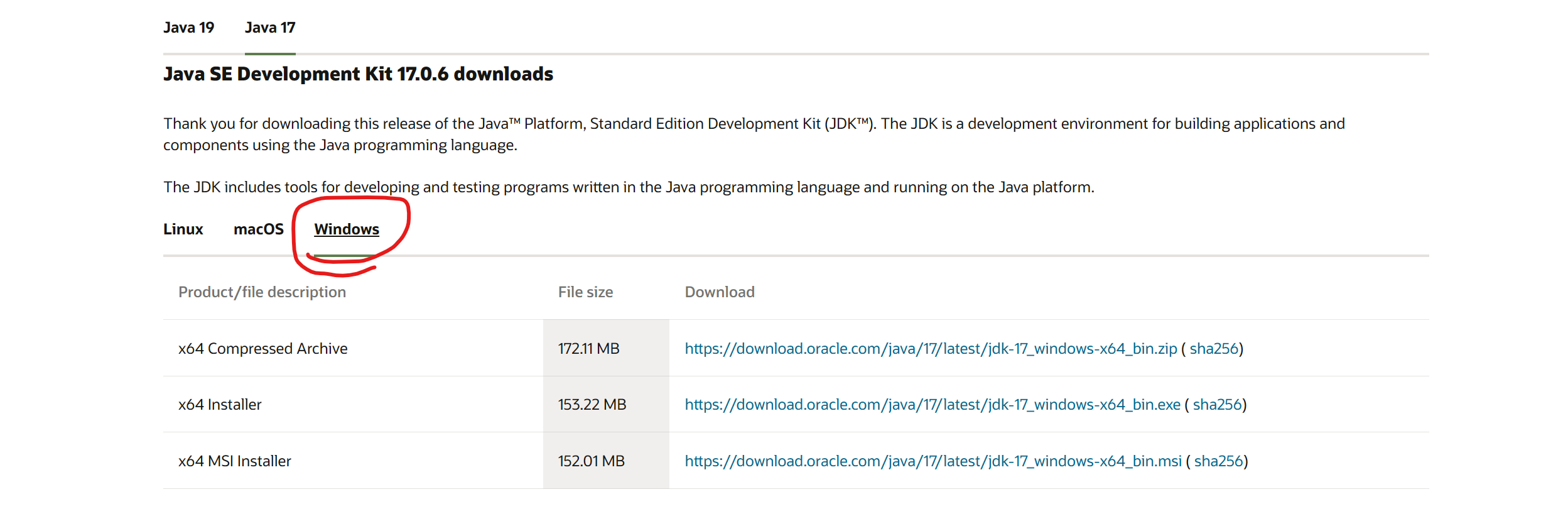Click the 'x64 MSI Installer' row label
Viewport: 1568px width, 509px height.
[235, 461]
